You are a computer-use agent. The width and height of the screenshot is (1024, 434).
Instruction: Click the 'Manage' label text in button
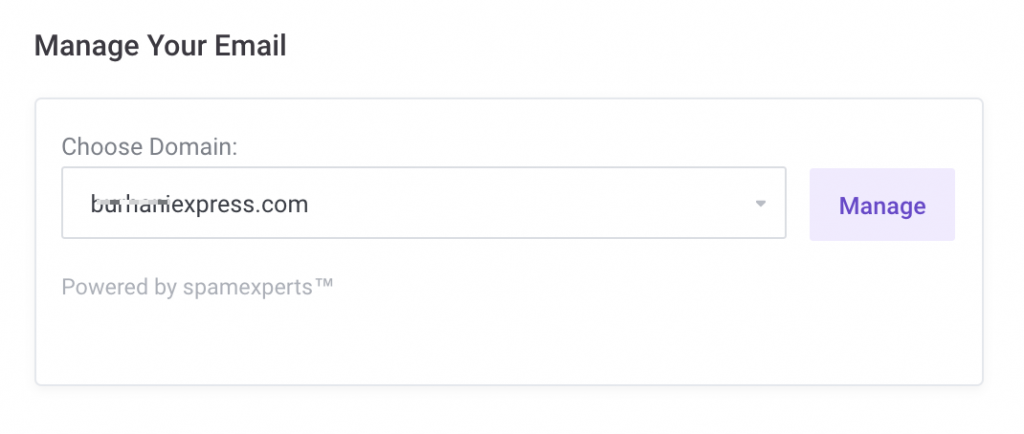[x=881, y=206]
